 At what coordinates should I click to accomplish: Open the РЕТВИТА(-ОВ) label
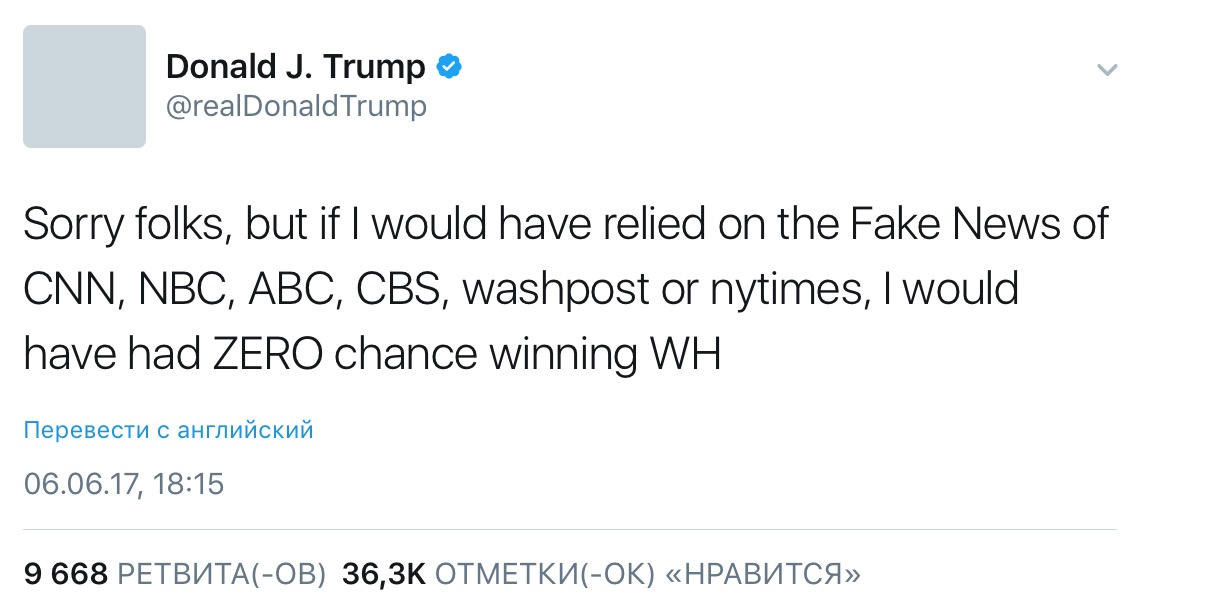pyautogui.click(x=222, y=574)
